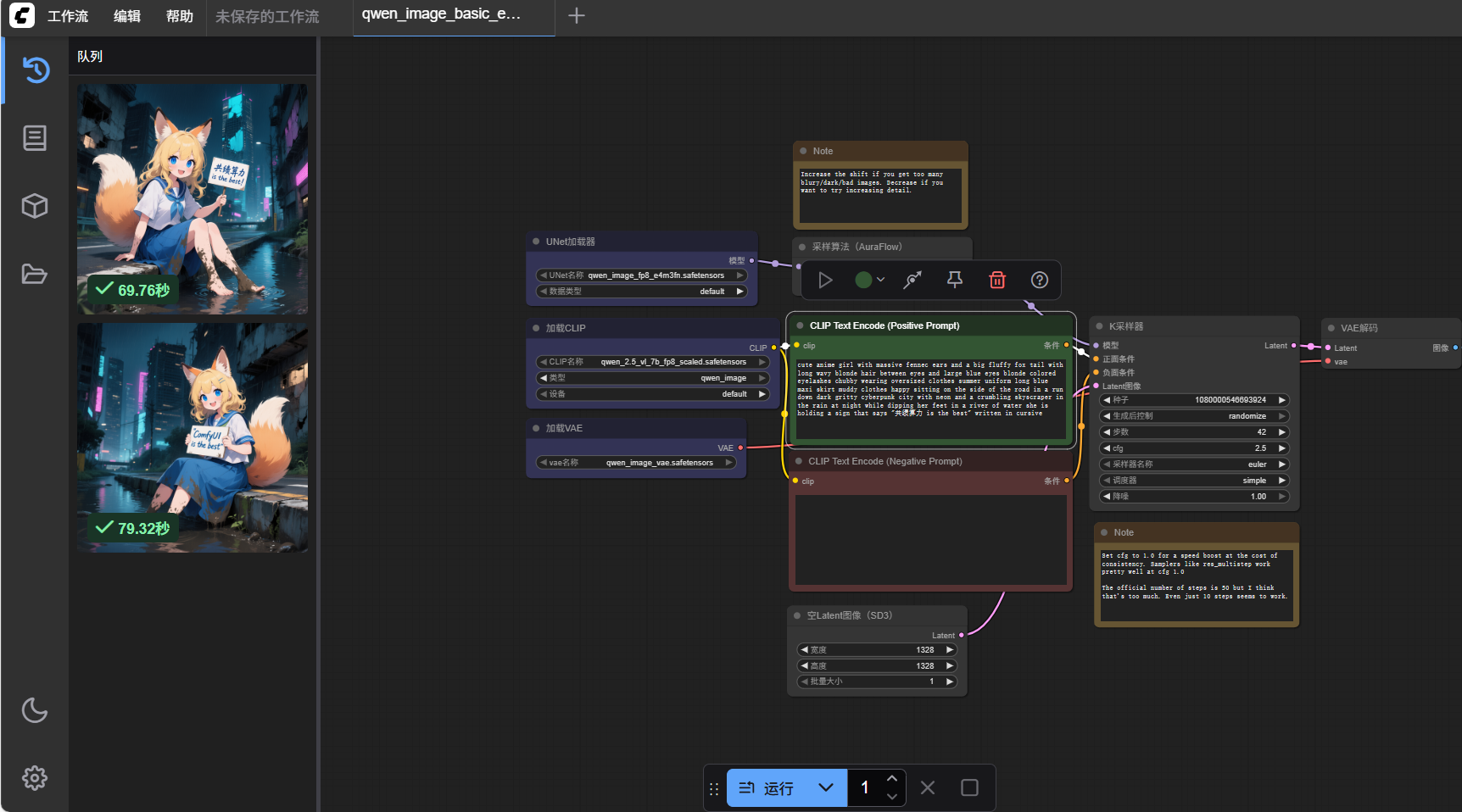
Task: Toggle dark mode with moon icon
Action: coord(35,710)
